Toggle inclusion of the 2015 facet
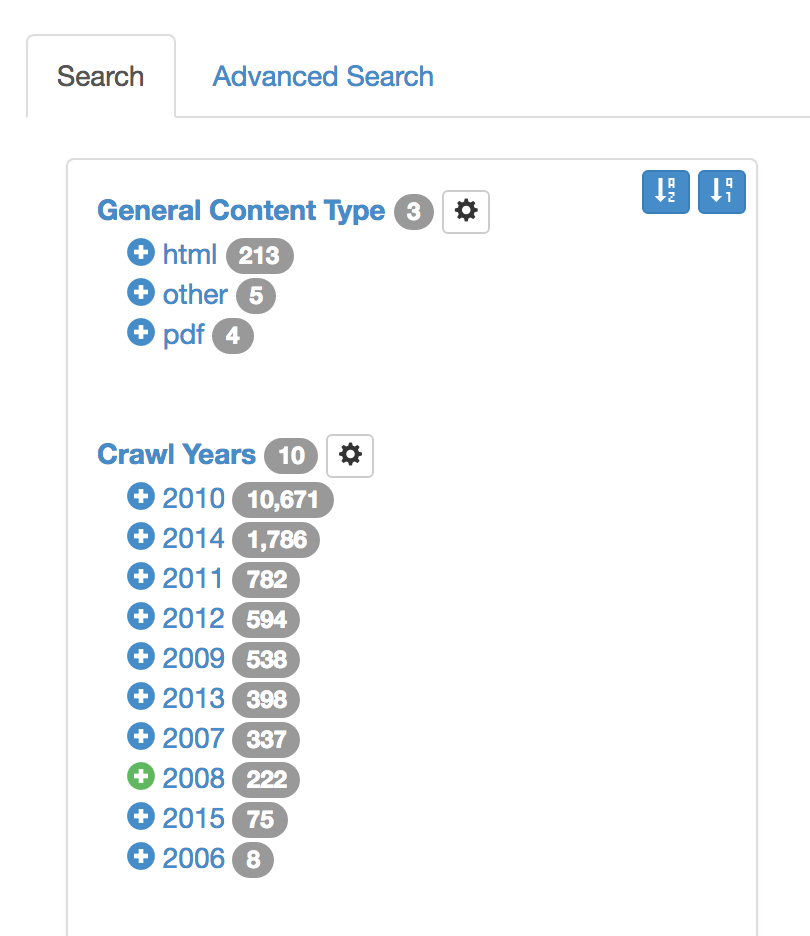 click(x=141, y=816)
